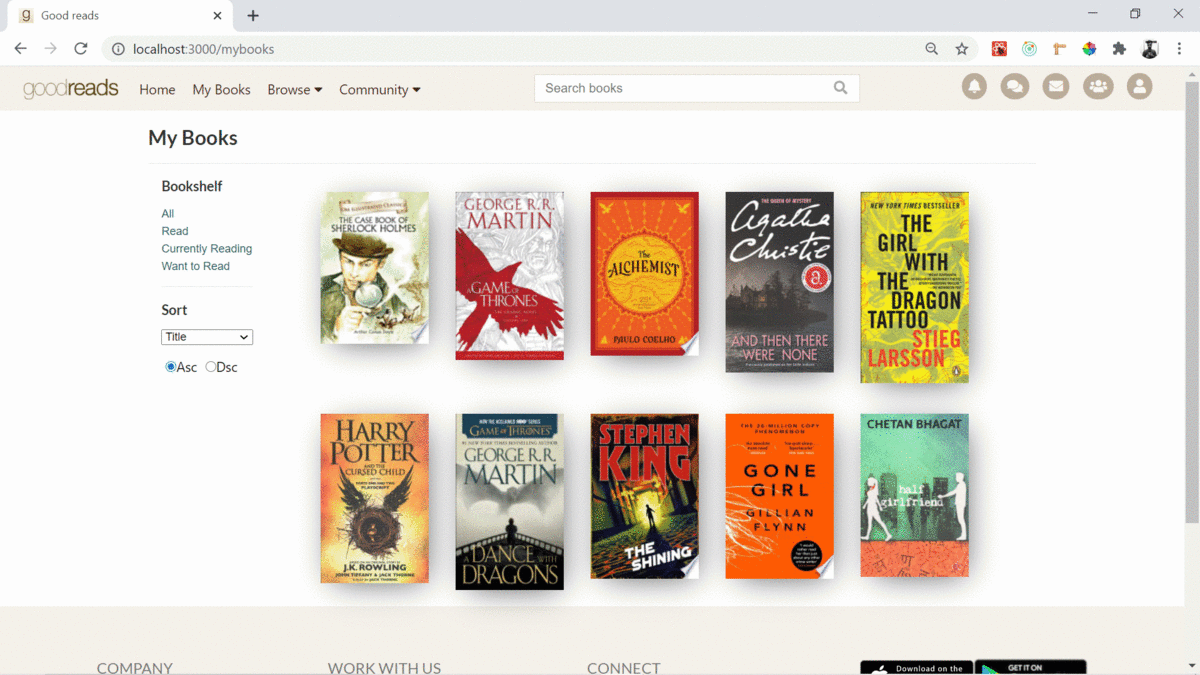The height and width of the screenshot is (675, 1200).
Task: Open Chrome three-dot menu
Action: [x=1180, y=49]
